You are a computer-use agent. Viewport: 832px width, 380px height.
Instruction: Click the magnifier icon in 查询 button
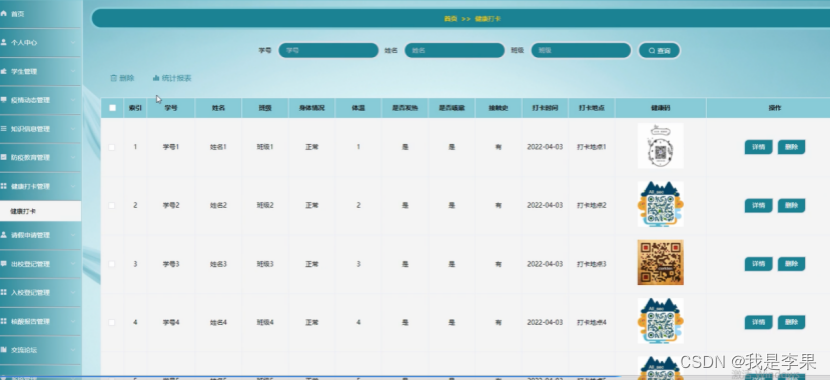point(652,51)
